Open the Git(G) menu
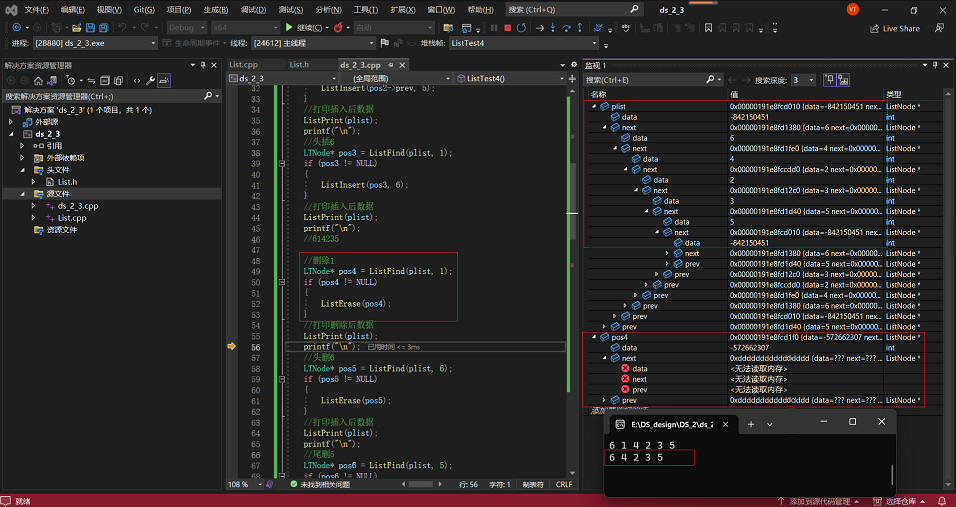956x507 pixels. coord(144,10)
